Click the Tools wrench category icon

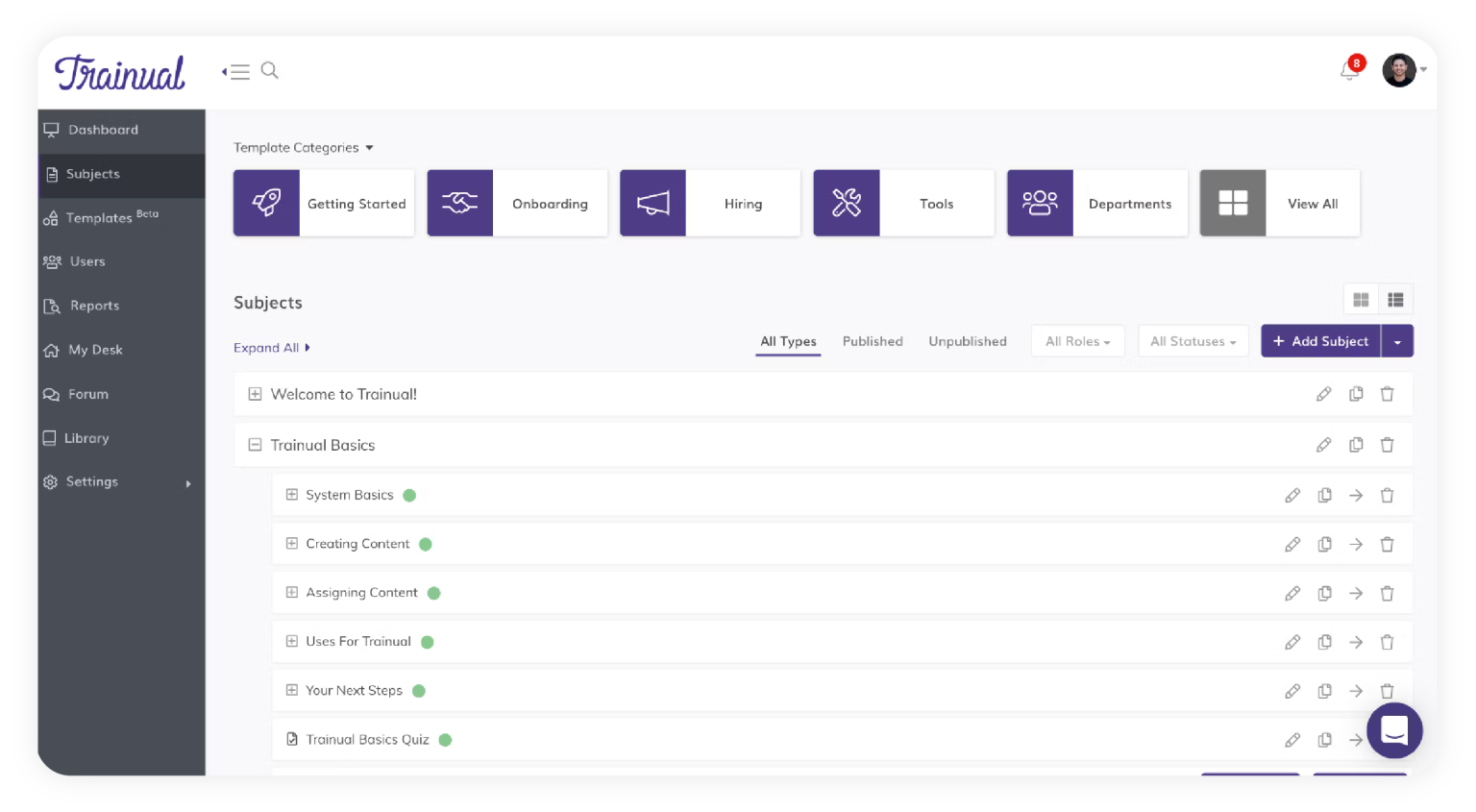[847, 203]
